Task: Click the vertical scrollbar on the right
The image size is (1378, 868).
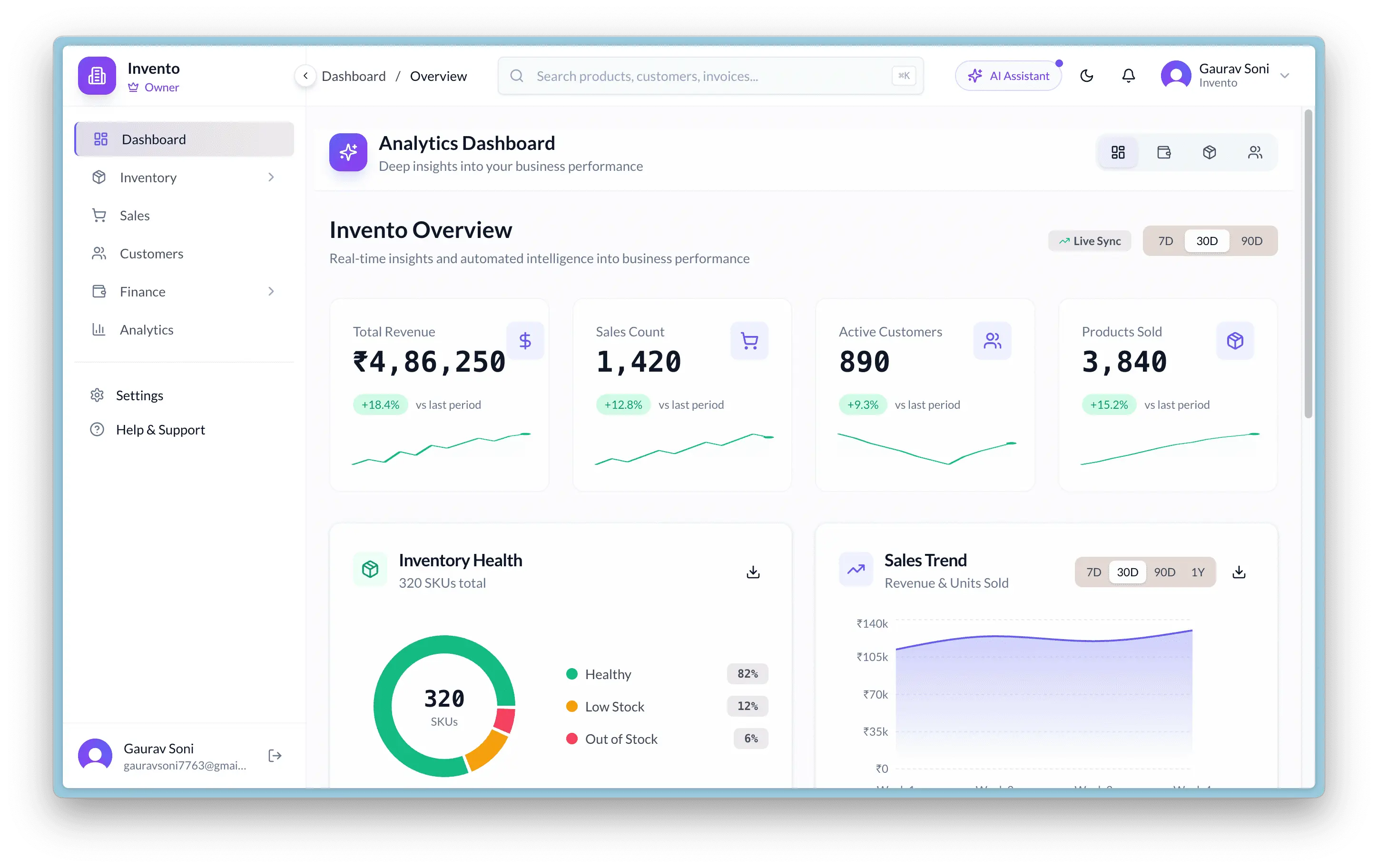Action: [1308, 263]
